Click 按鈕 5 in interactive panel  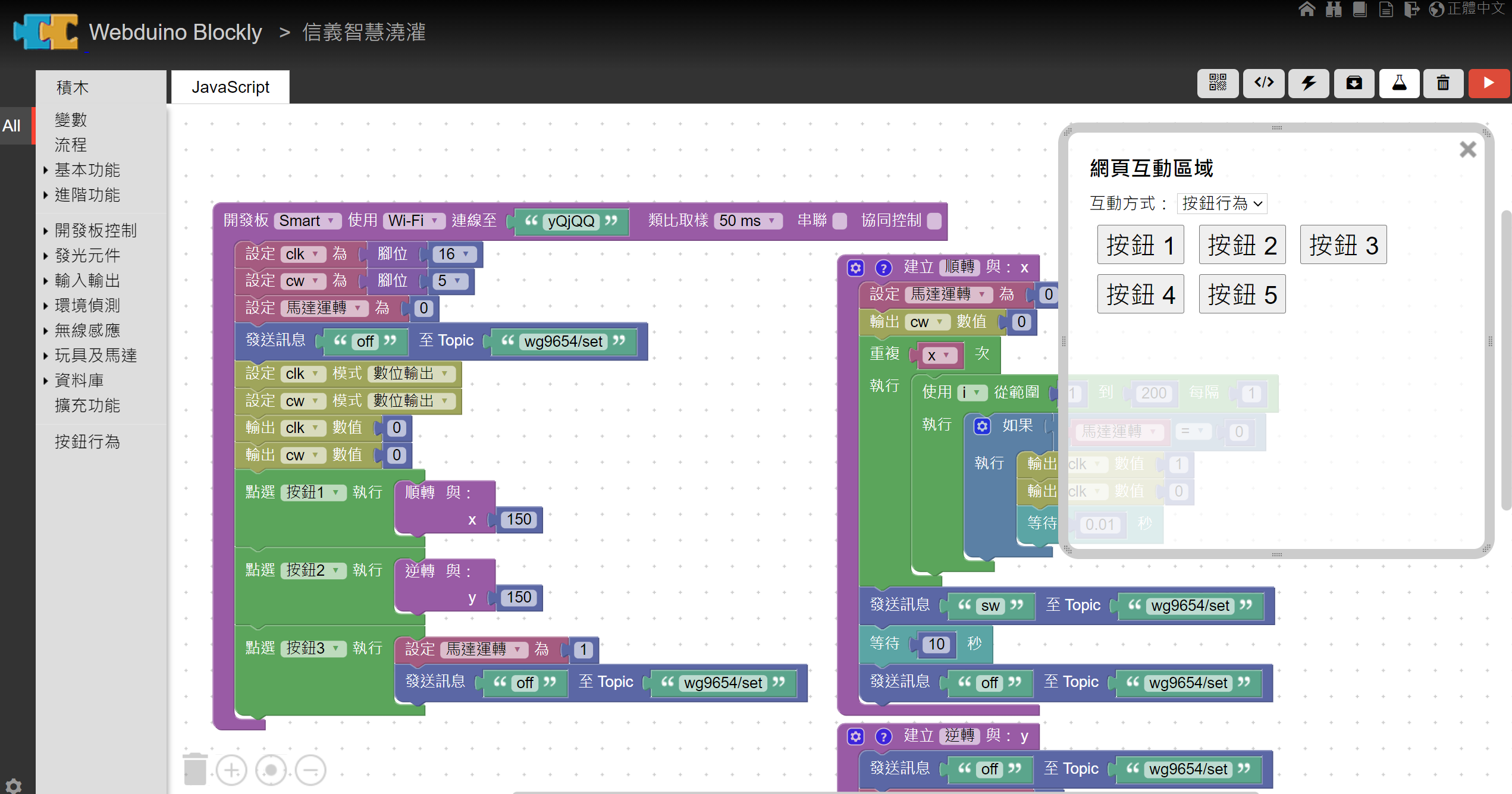(1242, 294)
